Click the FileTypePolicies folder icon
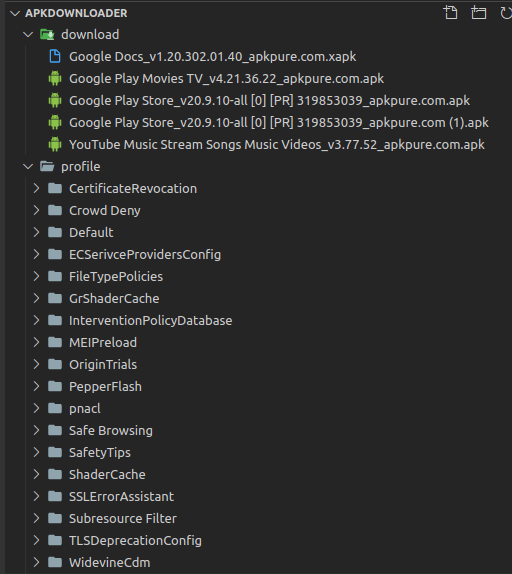 point(55,276)
